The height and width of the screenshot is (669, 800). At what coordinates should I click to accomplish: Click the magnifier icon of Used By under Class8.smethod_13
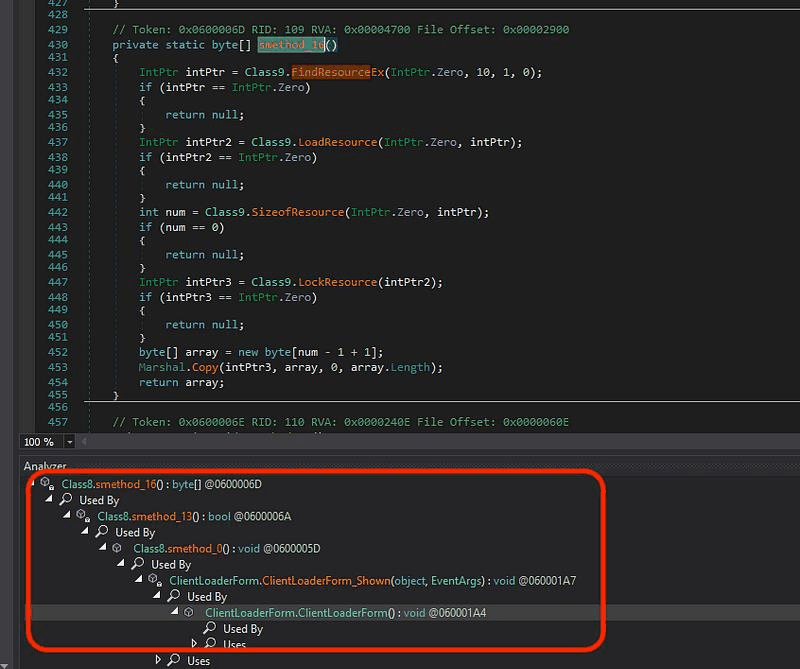pos(102,531)
